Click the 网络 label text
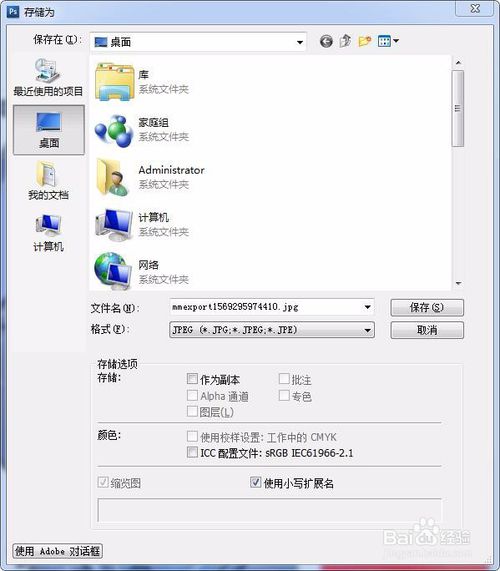Viewport: 500px width, 571px height. pyautogui.click(x=148, y=265)
